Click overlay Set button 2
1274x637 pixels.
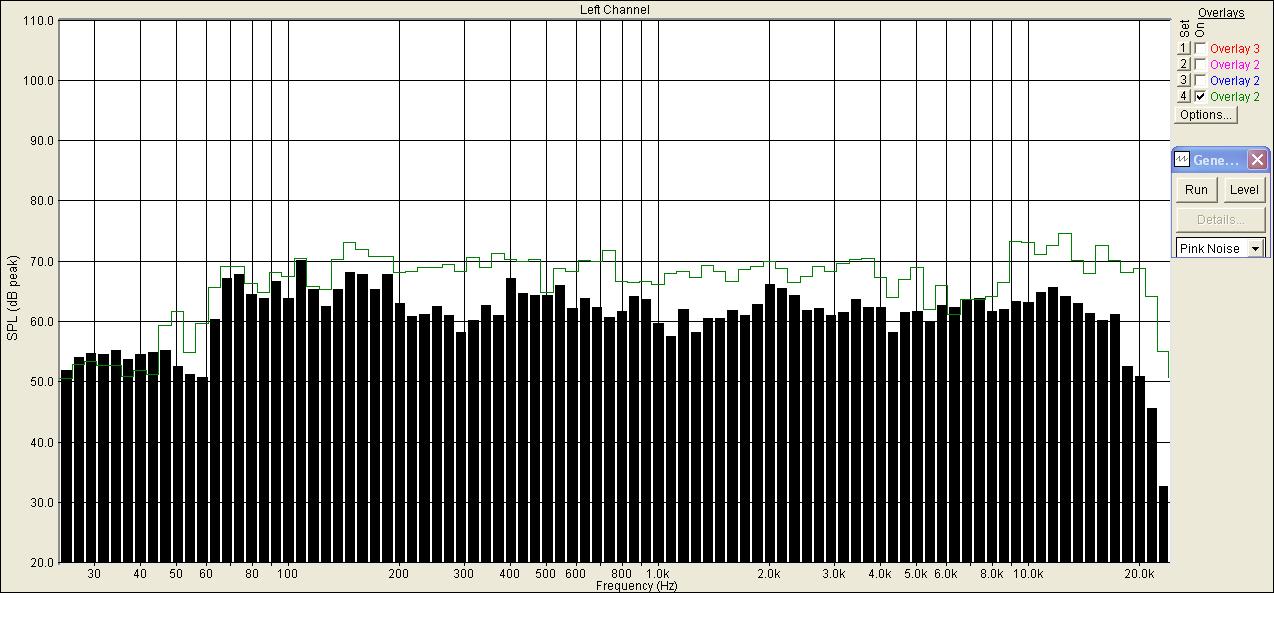click(1183, 64)
